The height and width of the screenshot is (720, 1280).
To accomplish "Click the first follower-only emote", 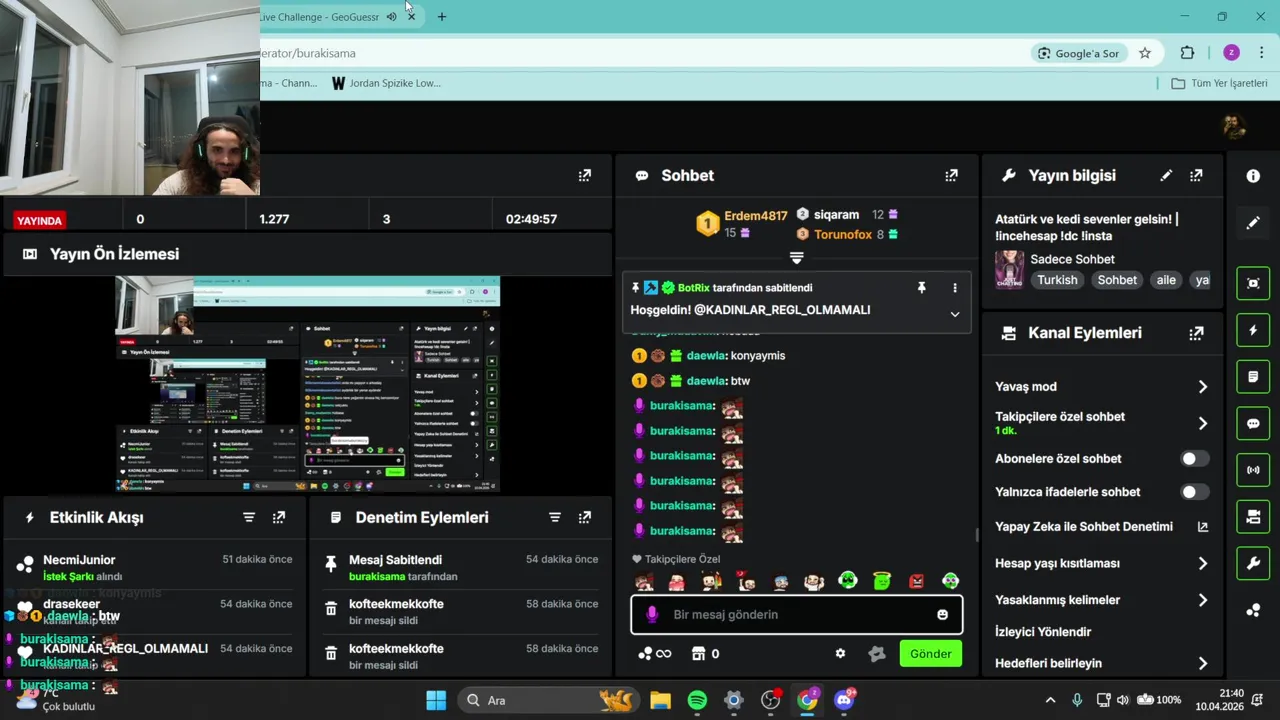I will [644, 581].
